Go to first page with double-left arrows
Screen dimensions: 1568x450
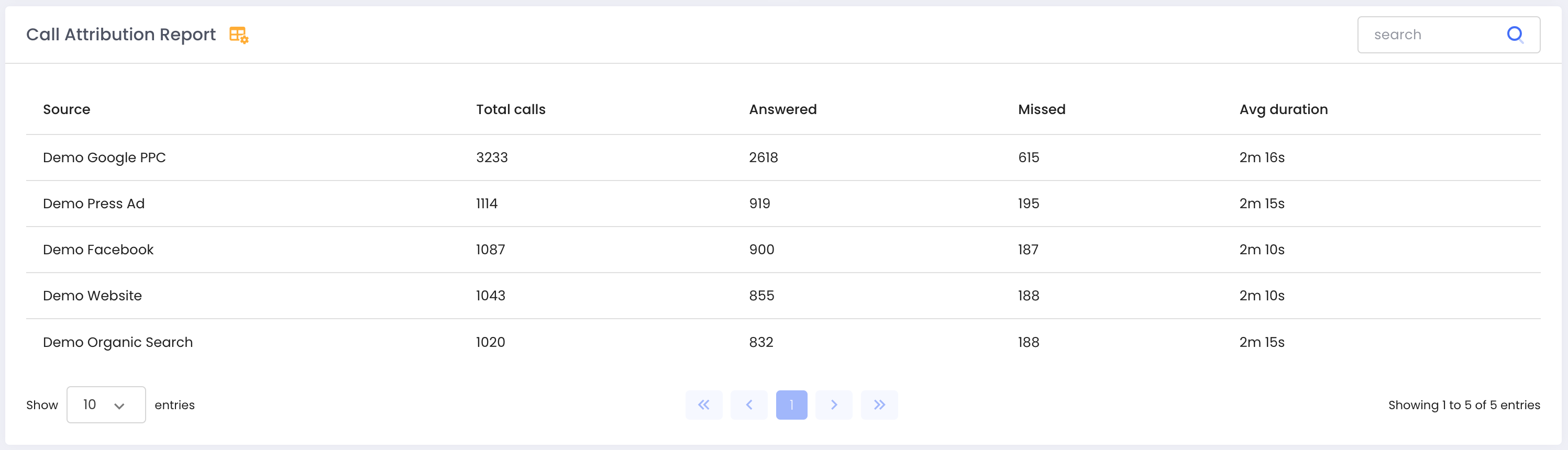704,405
